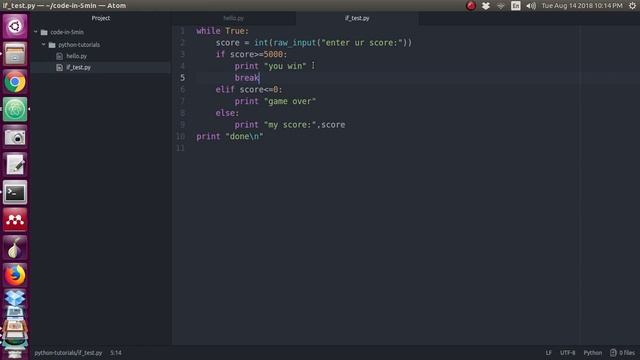640x360 pixels.
Task: Open hello.py from the tree view
Action: click(77, 56)
